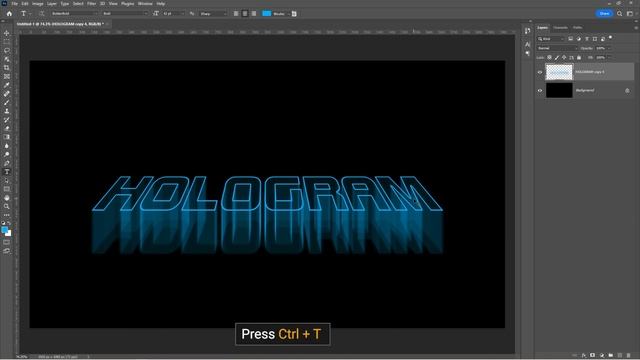Select the Move tool
The image size is (640, 360).
(x=7, y=33)
